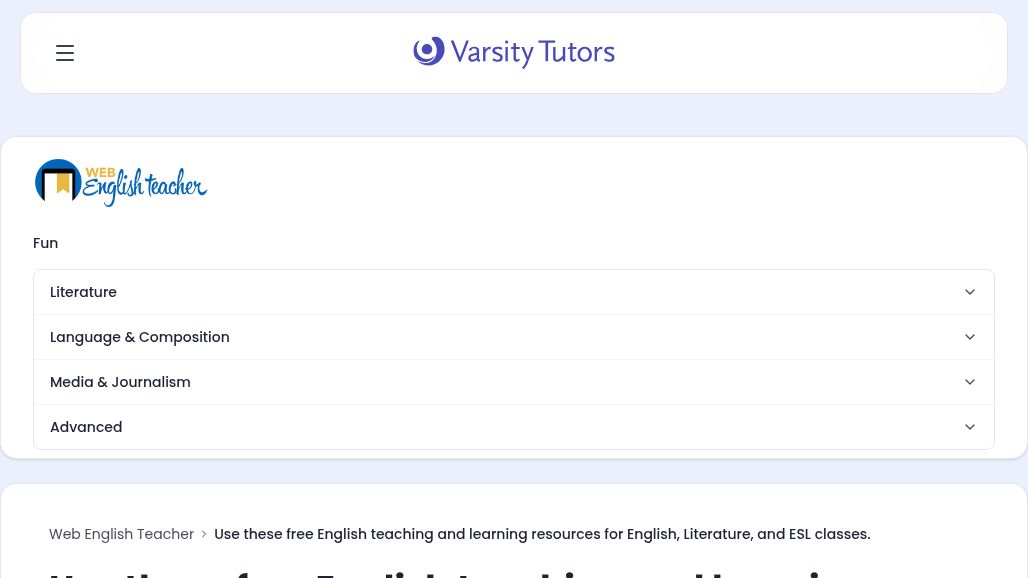The width and height of the screenshot is (1028, 578).
Task: Select the Literature menu label
Action: click(83, 292)
